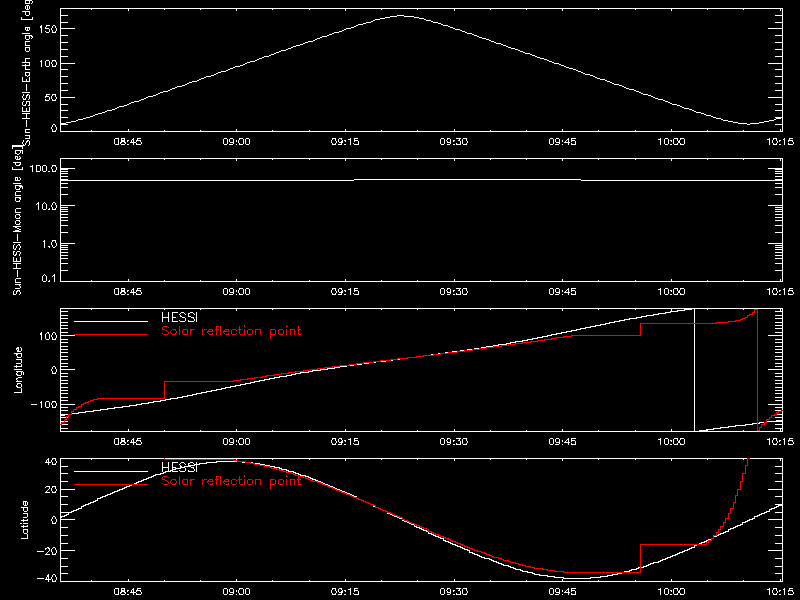Click the 100.0 tick on Moon angle plot
Image resolution: width=800 pixels, height=600 pixels.
click(x=43, y=169)
